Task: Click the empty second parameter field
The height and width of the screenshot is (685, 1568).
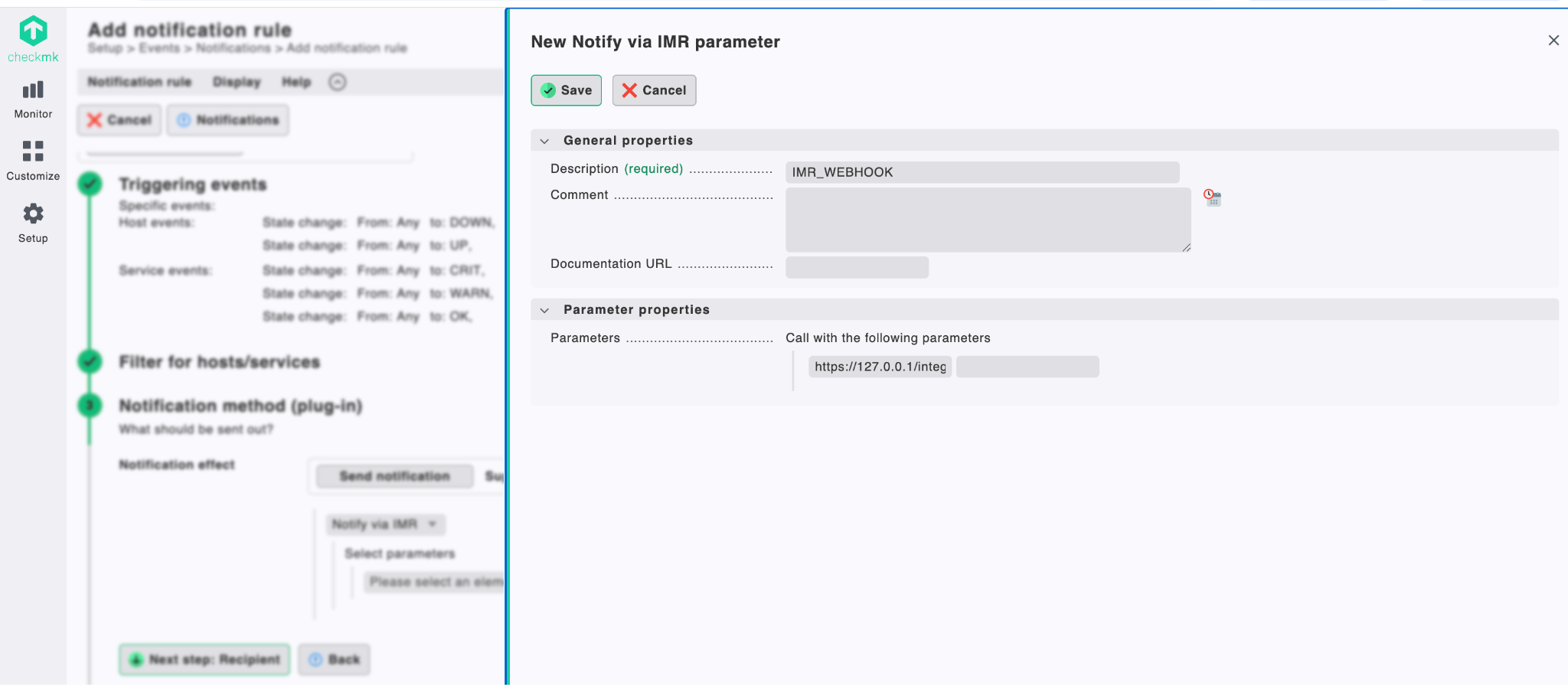Action: point(1027,367)
